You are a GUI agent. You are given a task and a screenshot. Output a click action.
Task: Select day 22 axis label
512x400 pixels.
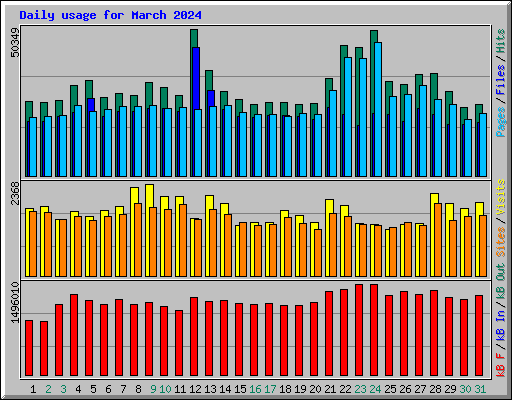(345, 389)
